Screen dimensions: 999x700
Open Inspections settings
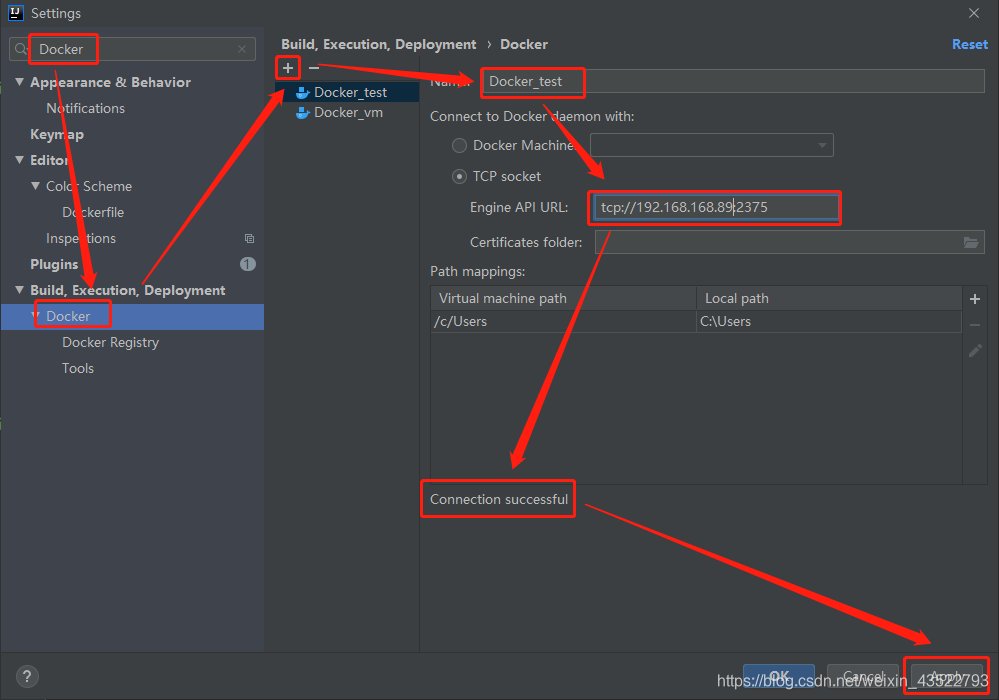81,238
